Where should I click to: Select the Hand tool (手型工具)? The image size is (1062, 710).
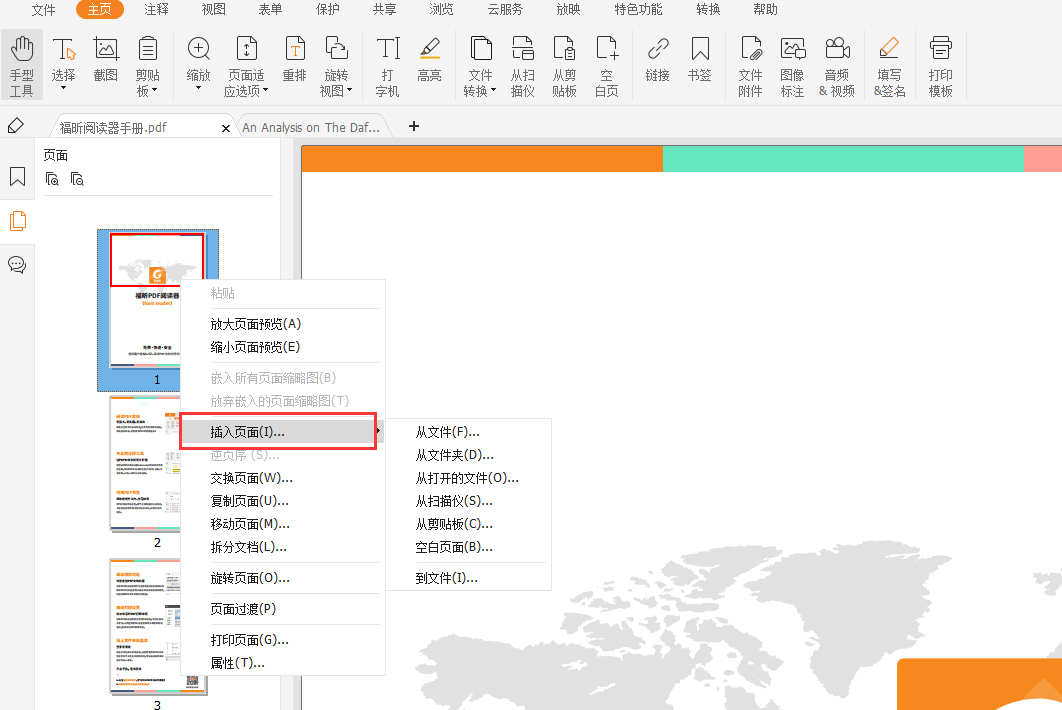(x=21, y=65)
